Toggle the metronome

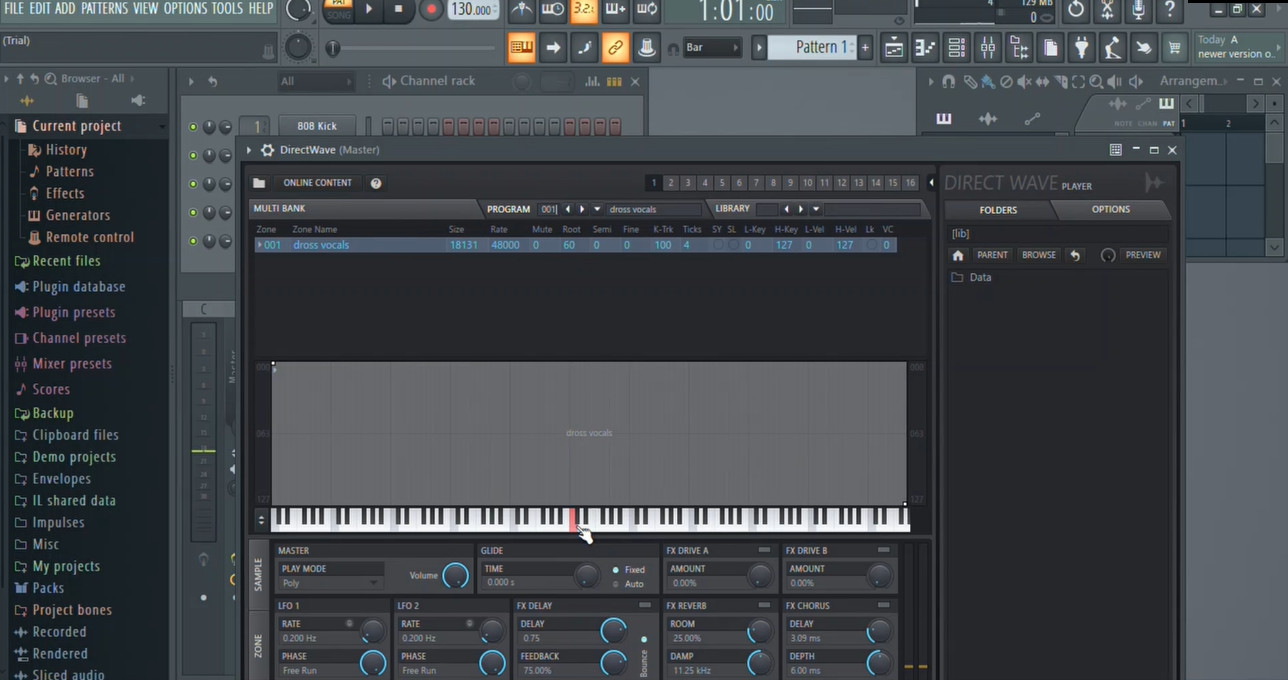(x=523, y=12)
